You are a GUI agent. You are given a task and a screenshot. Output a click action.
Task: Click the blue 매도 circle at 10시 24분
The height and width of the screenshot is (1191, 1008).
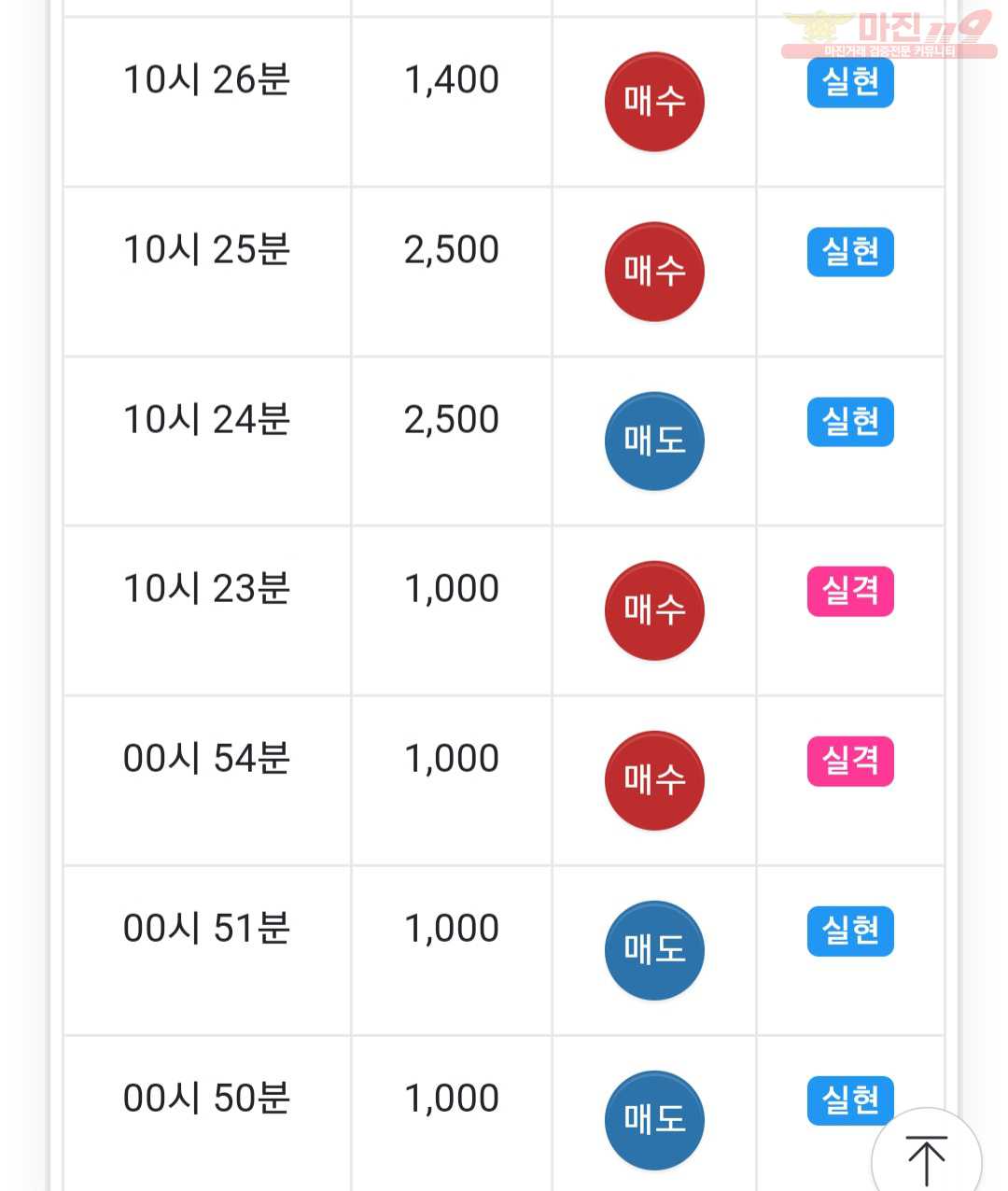[654, 441]
